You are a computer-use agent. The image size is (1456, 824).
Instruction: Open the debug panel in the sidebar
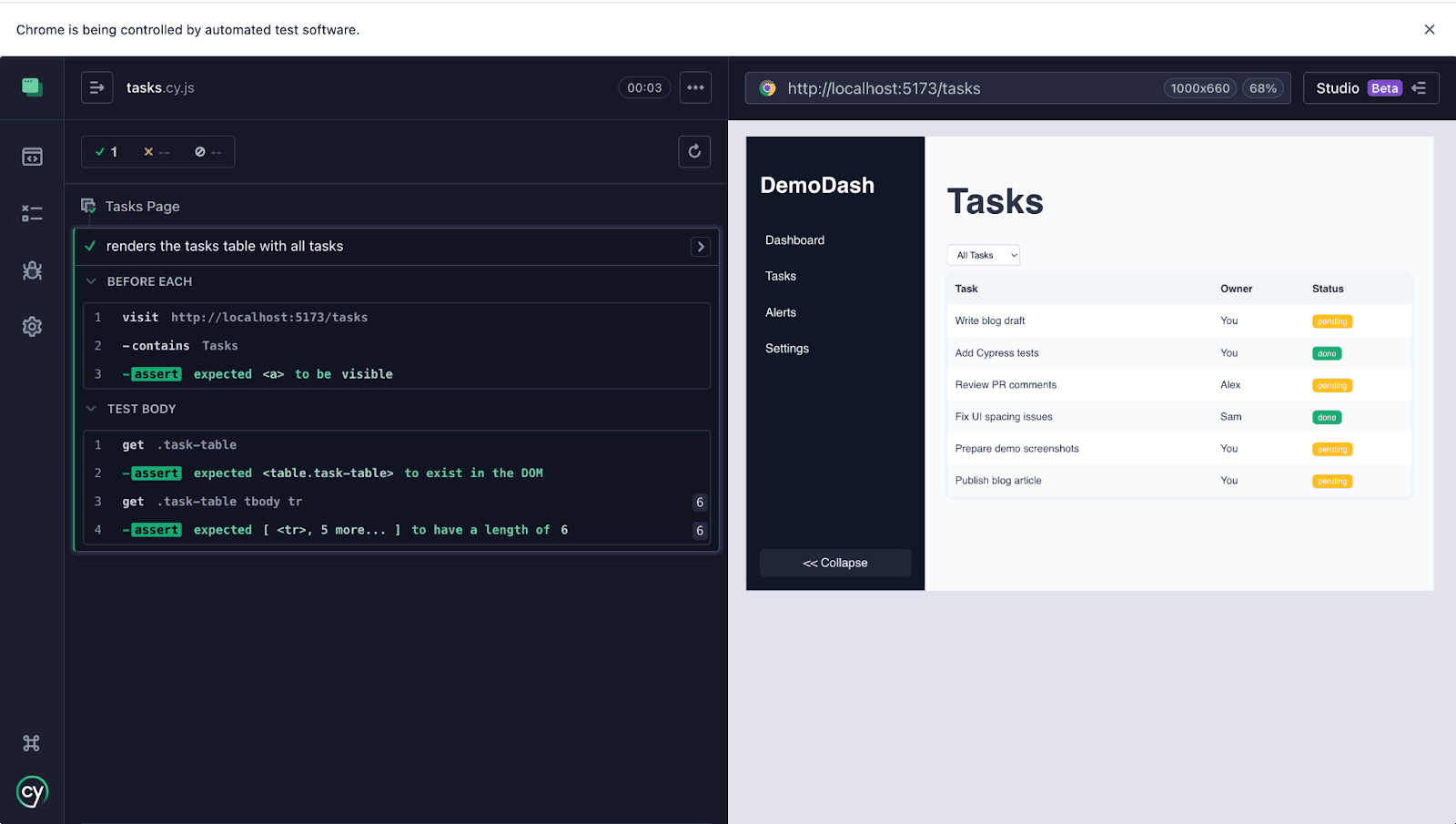[x=32, y=270]
